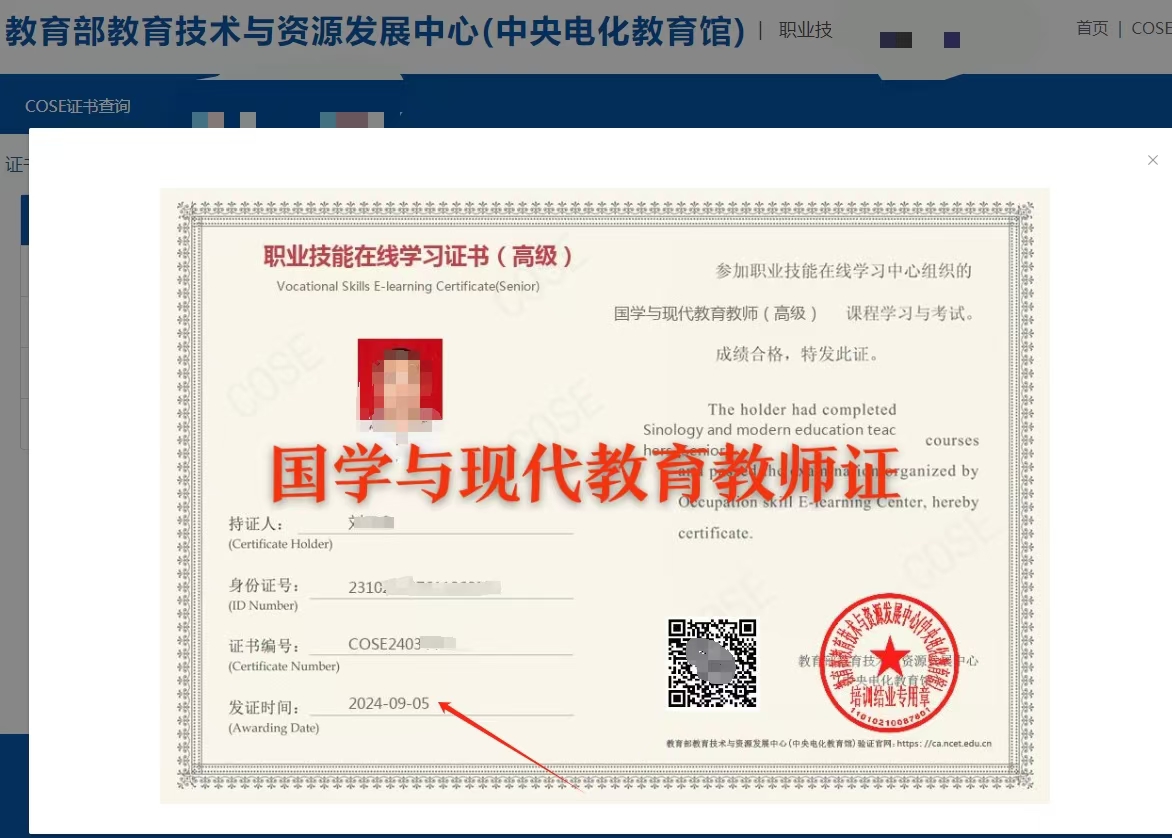Click the verification URL https://ca.ncet.edu.cn

click(x=944, y=744)
